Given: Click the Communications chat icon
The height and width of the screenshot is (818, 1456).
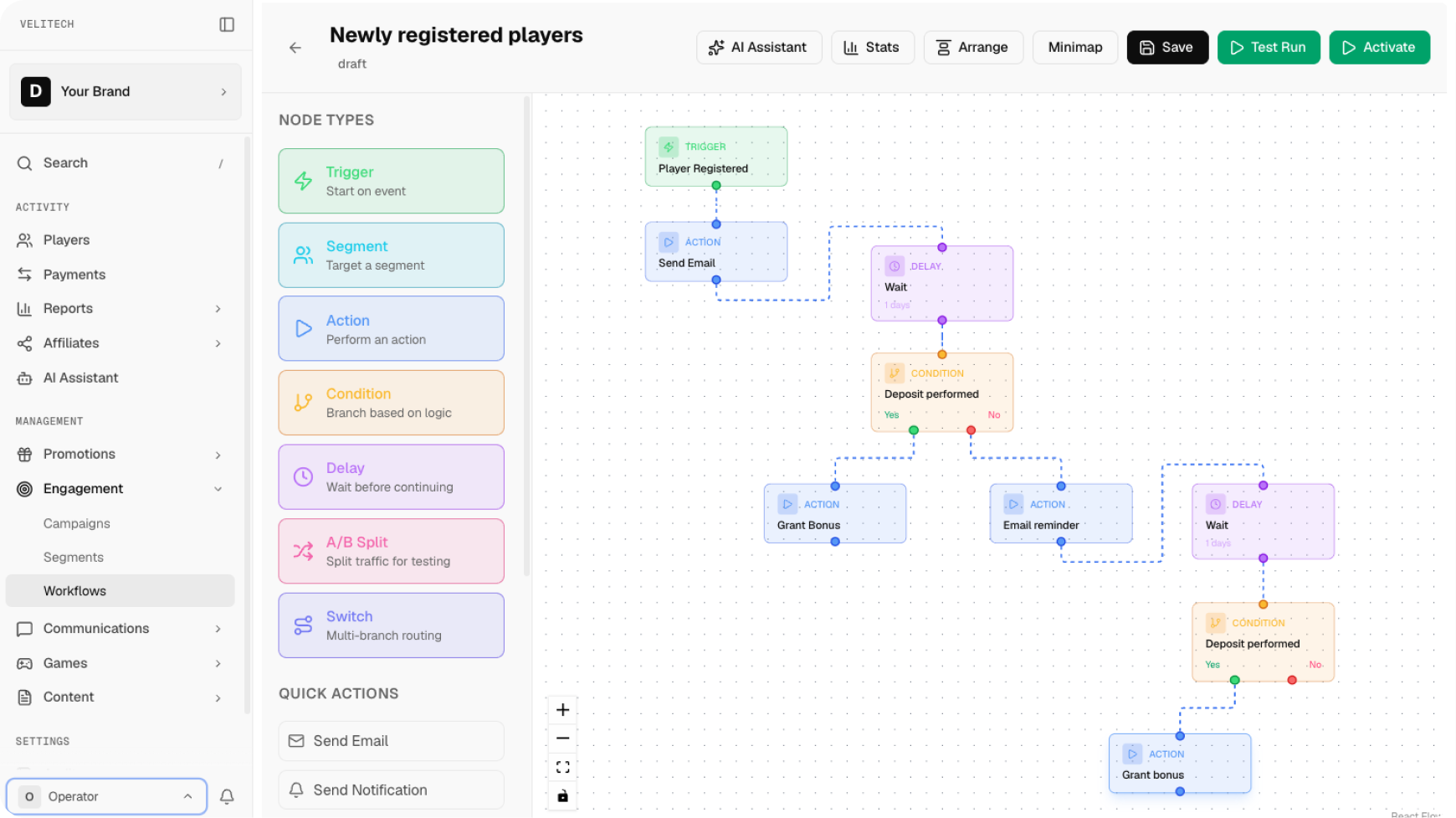Looking at the screenshot, I should [25, 629].
